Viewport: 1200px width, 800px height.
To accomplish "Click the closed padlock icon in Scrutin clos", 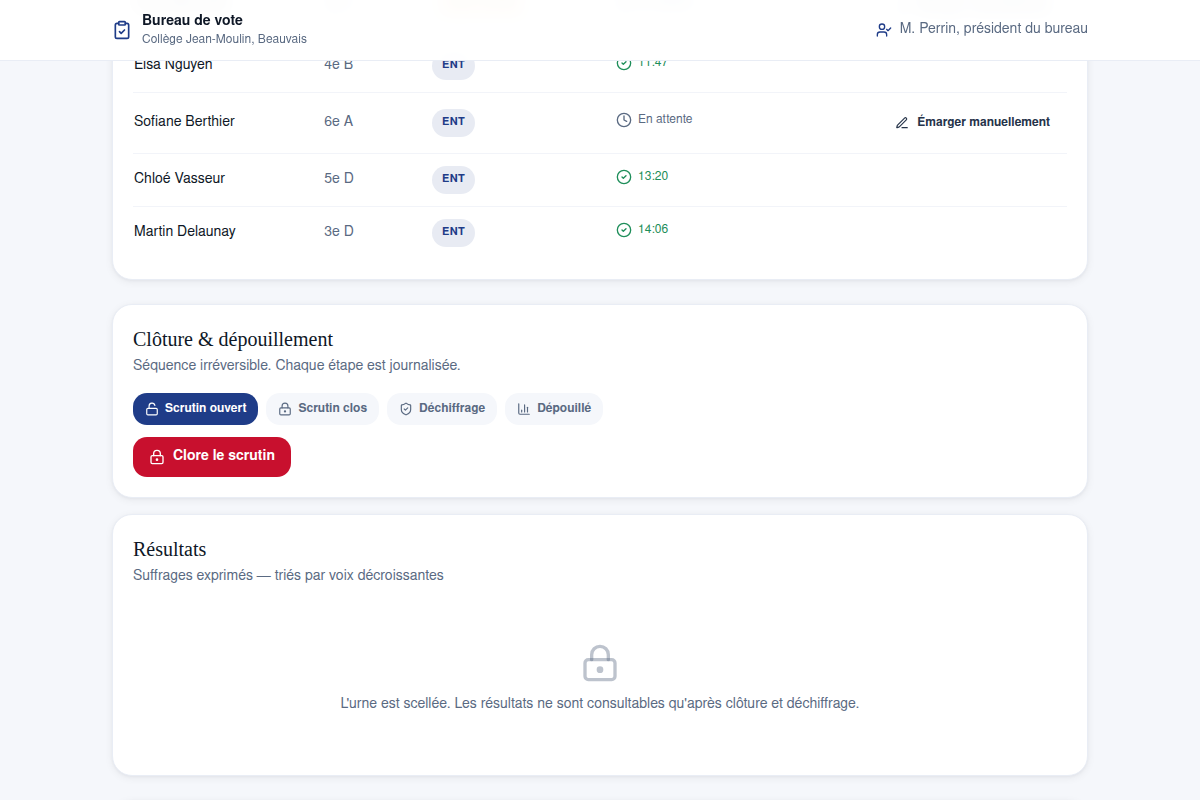I will [285, 409].
